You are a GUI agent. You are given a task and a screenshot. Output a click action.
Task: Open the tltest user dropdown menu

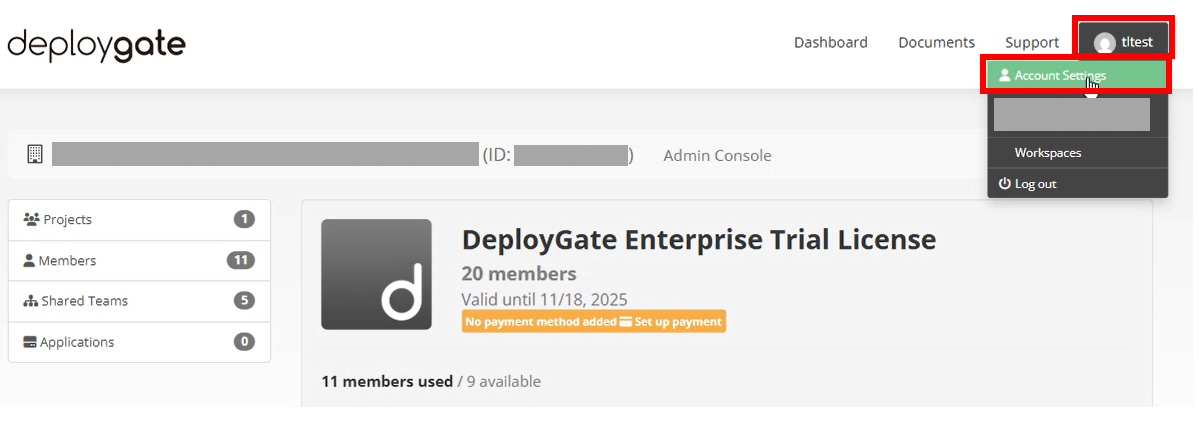1123,41
